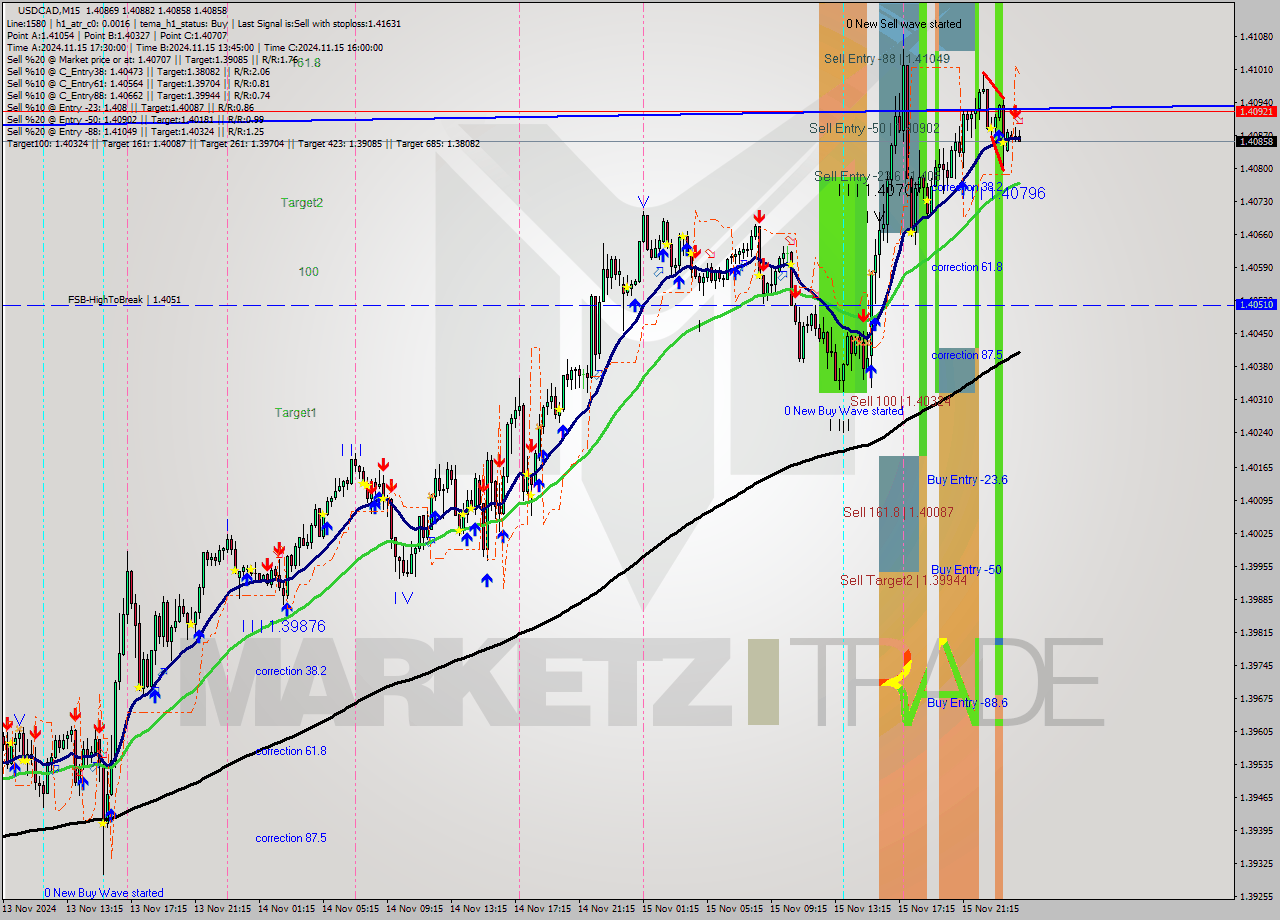Click the green Target1 label
The image size is (1280, 920).
[296, 412]
